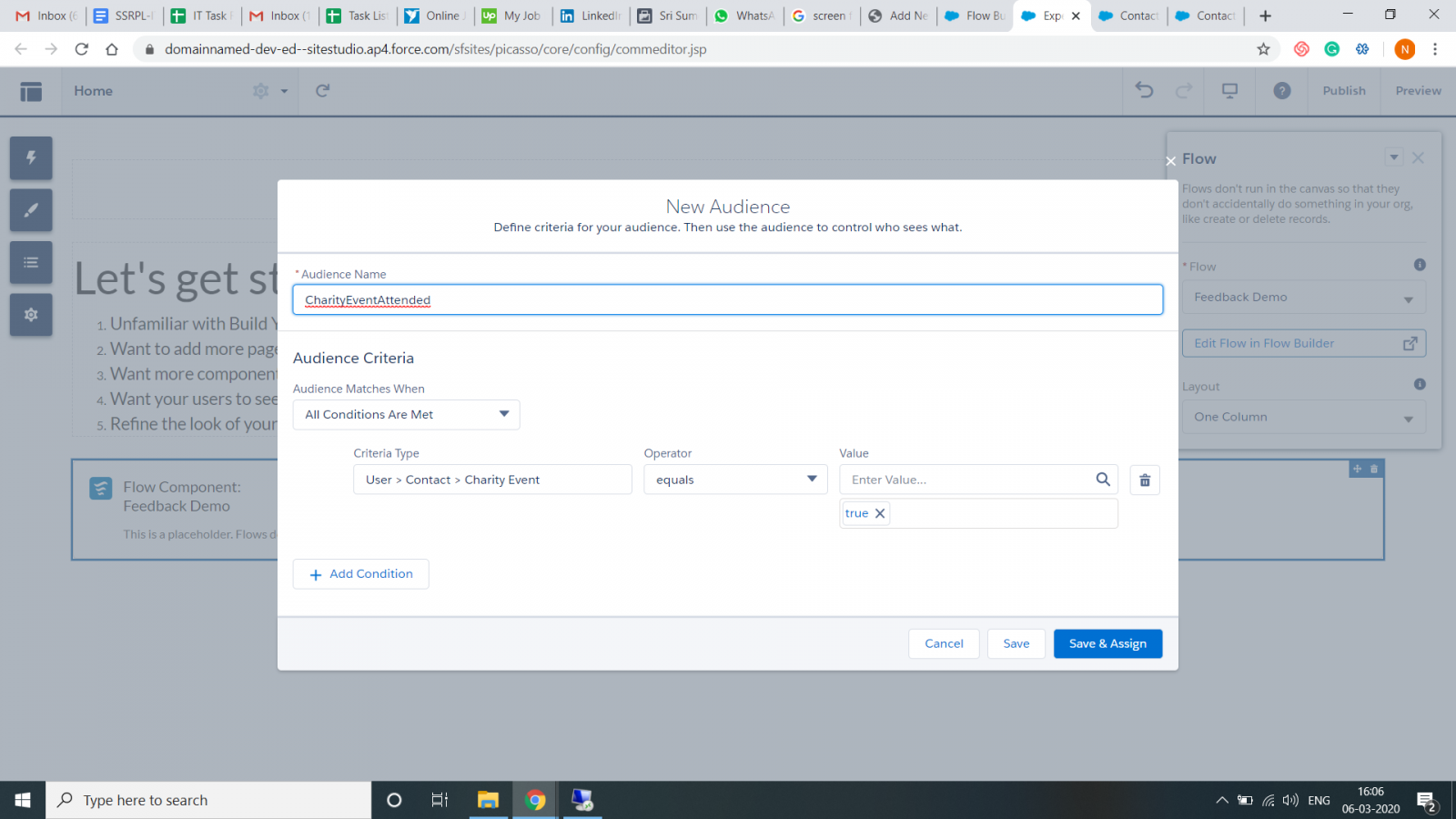Open the equals Operator dropdown
Viewport: 1456px width, 819px height.
point(735,480)
